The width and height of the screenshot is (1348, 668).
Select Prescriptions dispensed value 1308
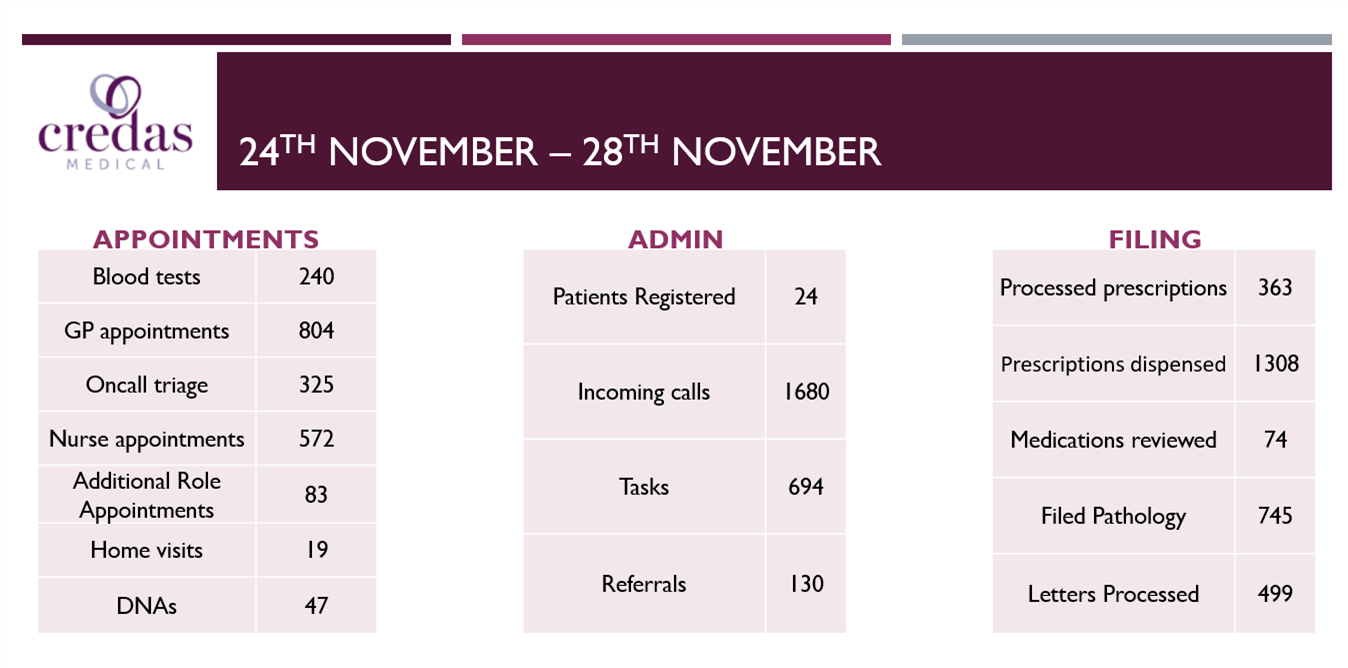(x=1275, y=363)
